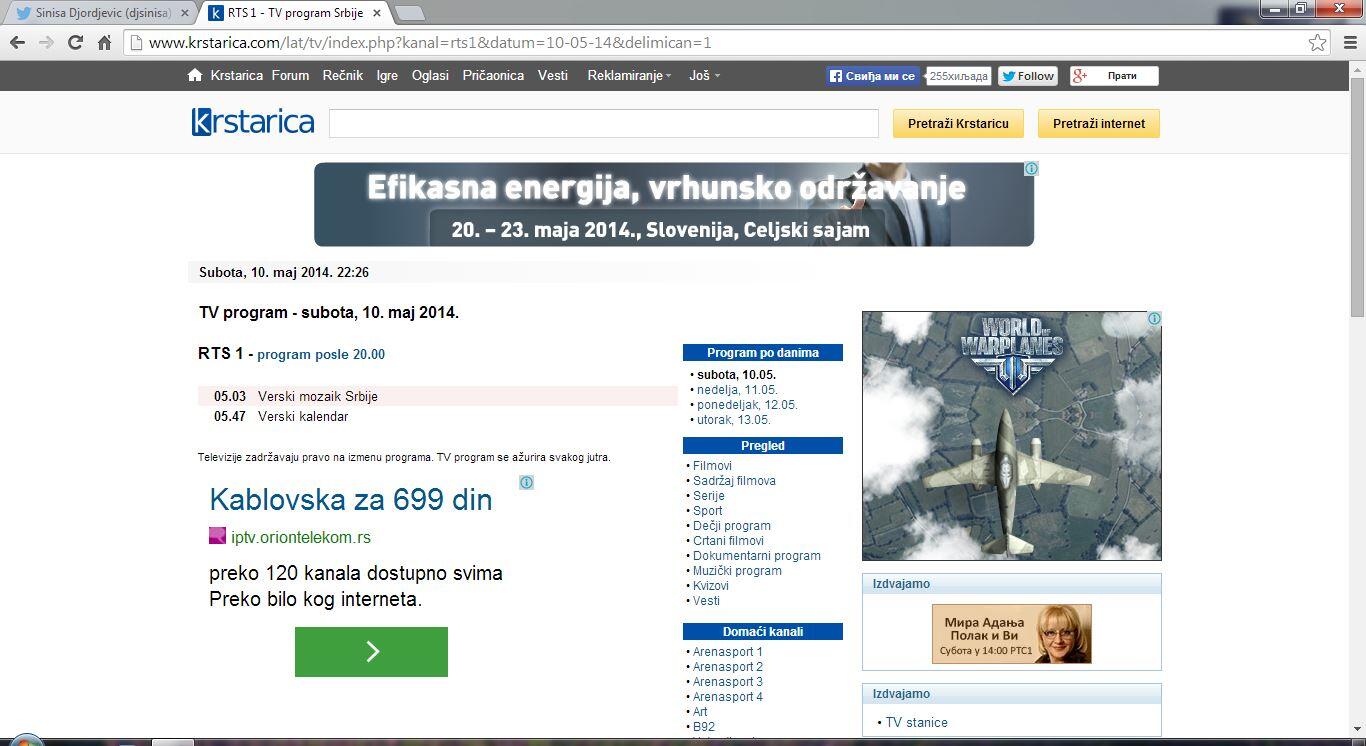The image size is (1366, 746).
Task: Click the browser forward arrow
Action: pyautogui.click(x=46, y=43)
